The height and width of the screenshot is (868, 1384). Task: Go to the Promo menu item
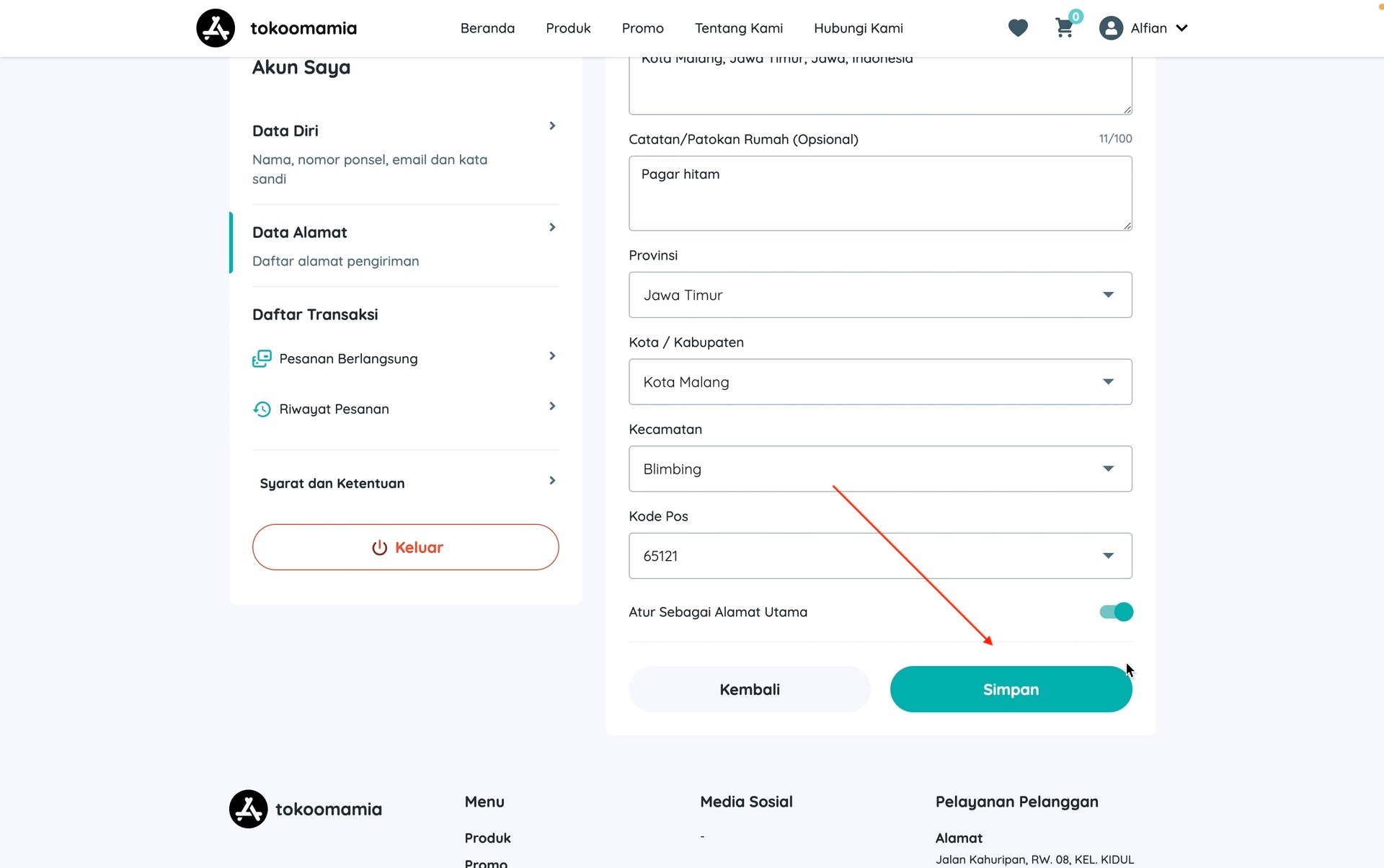tap(642, 28)
